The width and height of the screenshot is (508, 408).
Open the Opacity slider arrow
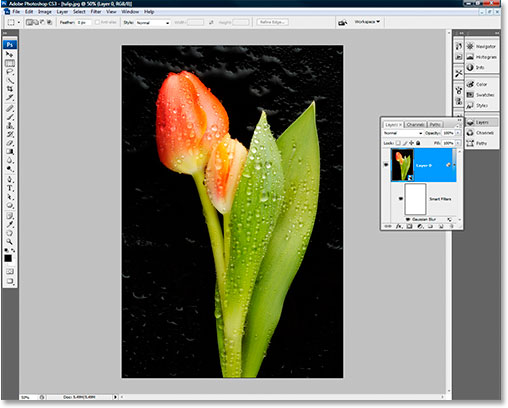(458, 133)
